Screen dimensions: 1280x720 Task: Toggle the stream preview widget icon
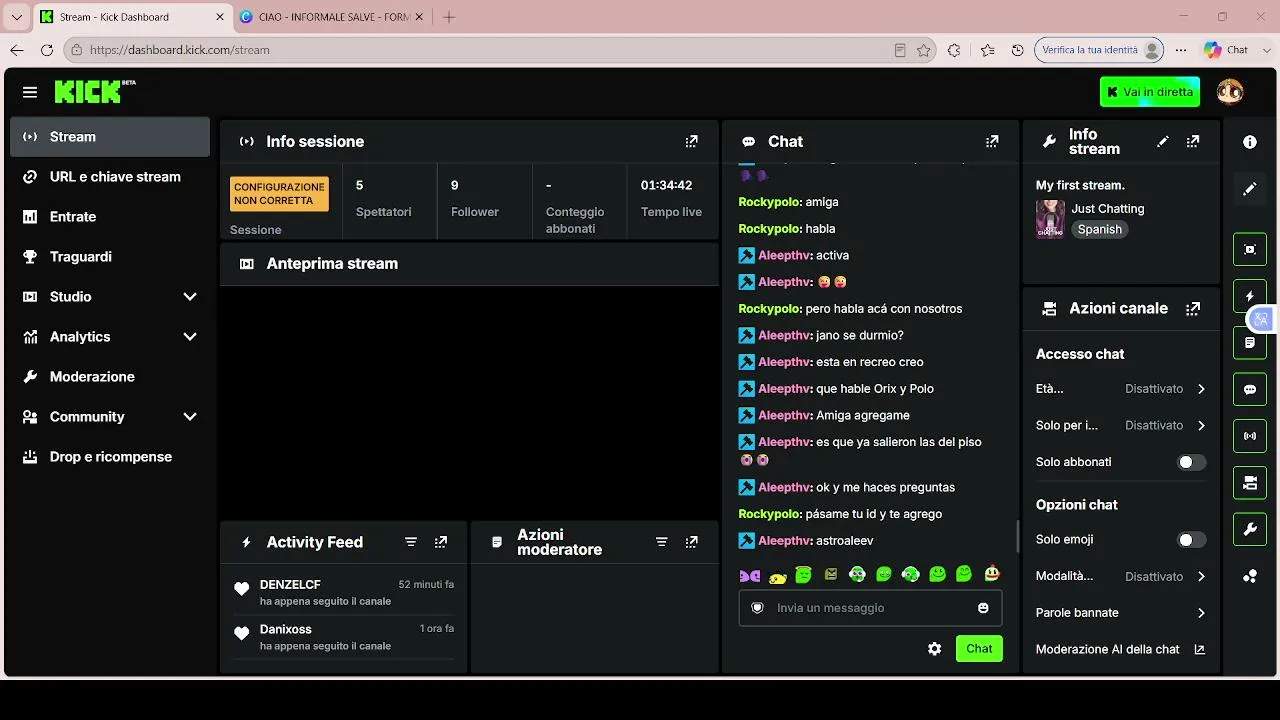[1250, 249]
